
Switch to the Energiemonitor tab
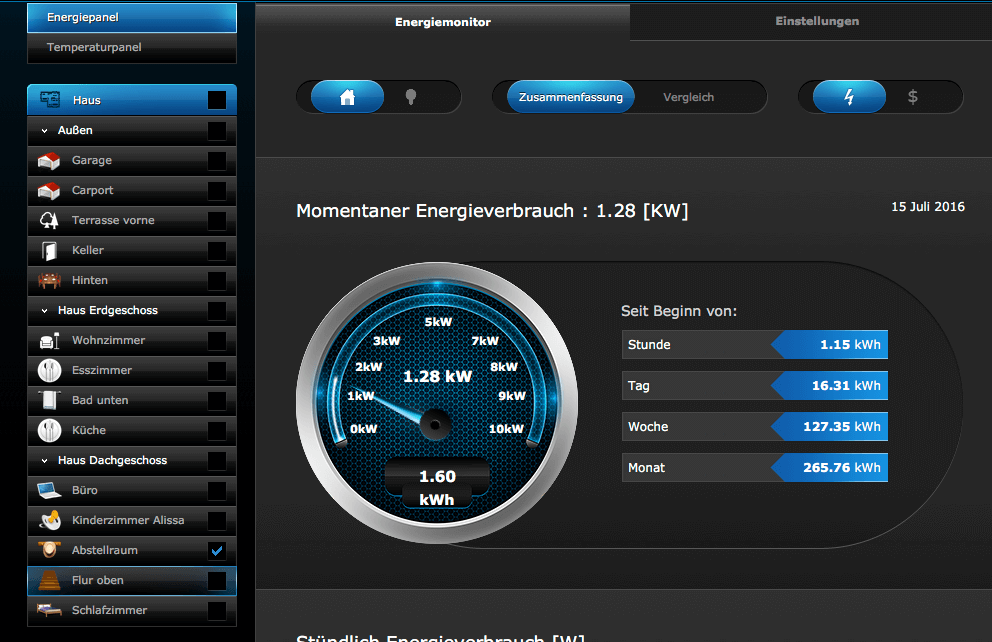pos(442,22)
